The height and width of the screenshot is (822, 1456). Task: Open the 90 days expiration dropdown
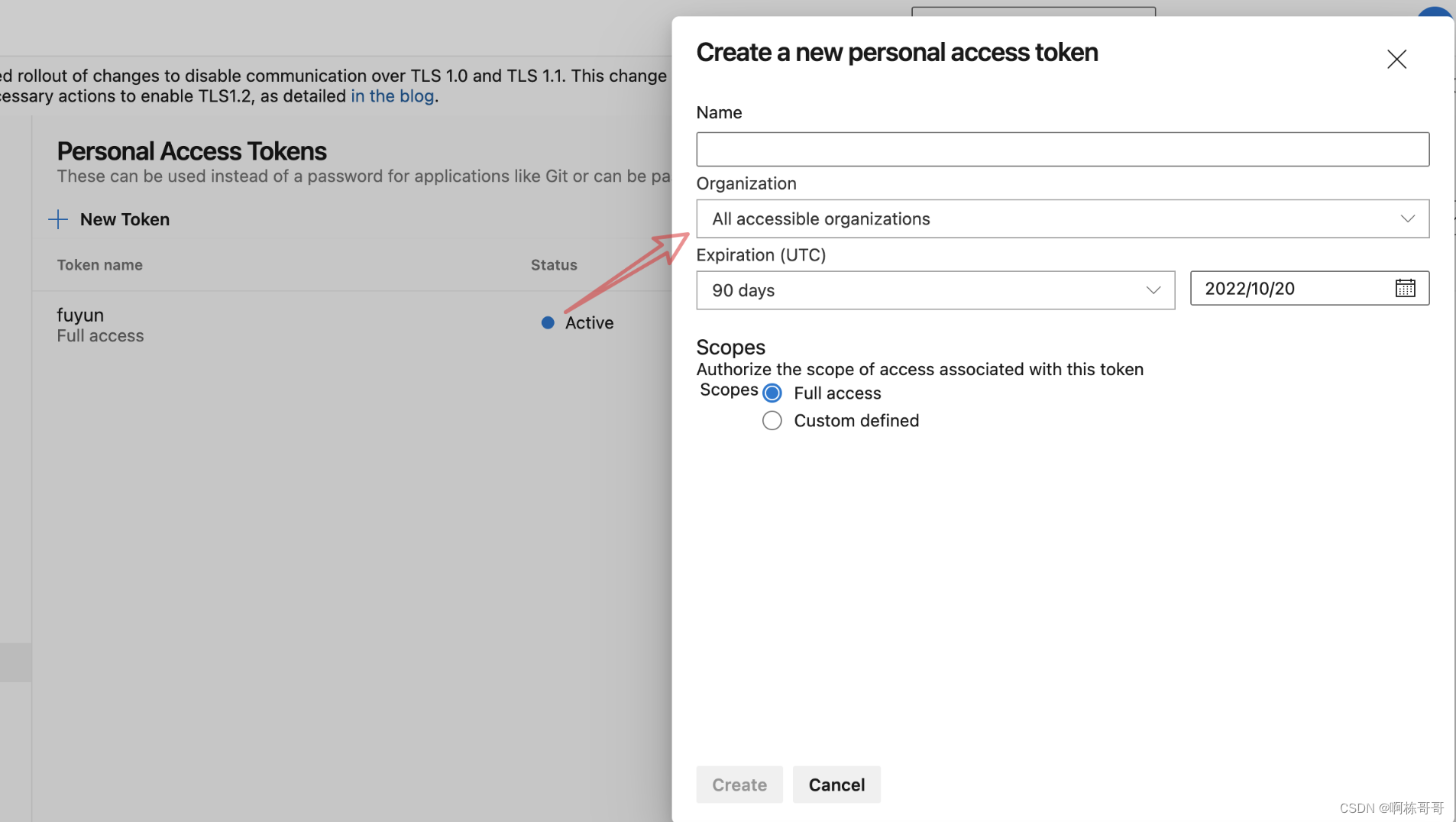click(x=935, y=290)
